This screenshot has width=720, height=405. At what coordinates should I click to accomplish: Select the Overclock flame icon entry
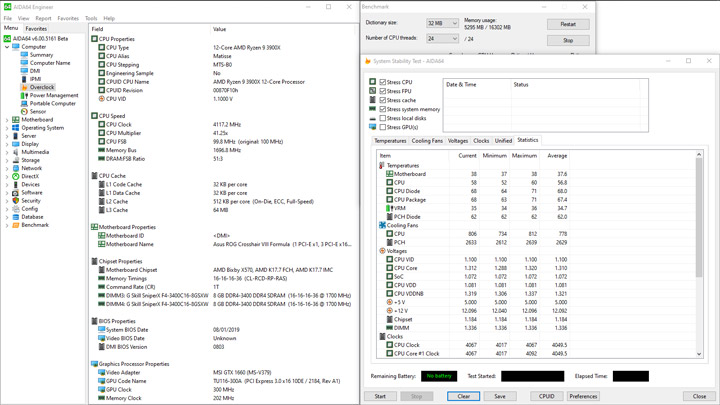pos(24,87)
